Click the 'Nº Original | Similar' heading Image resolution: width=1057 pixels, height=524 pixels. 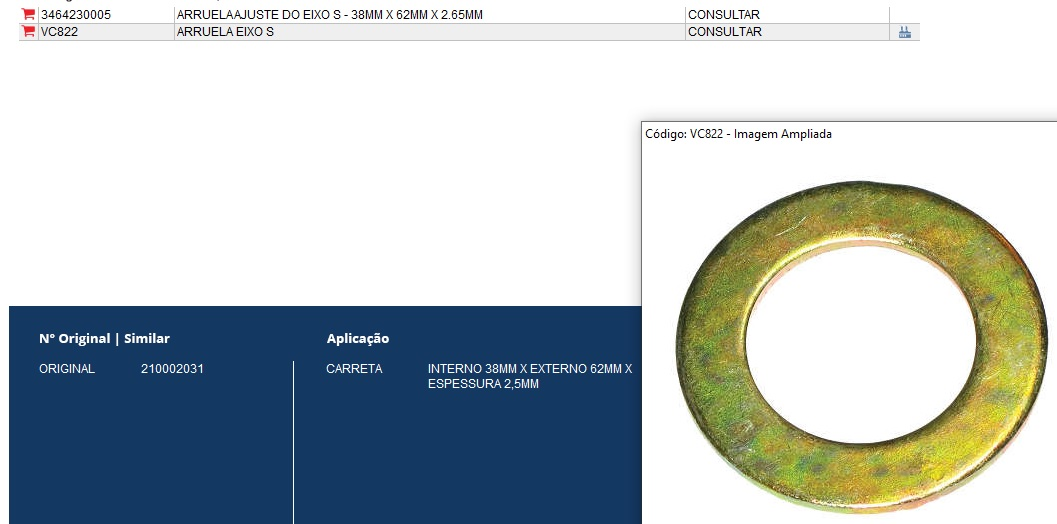(x=104, y=339)
